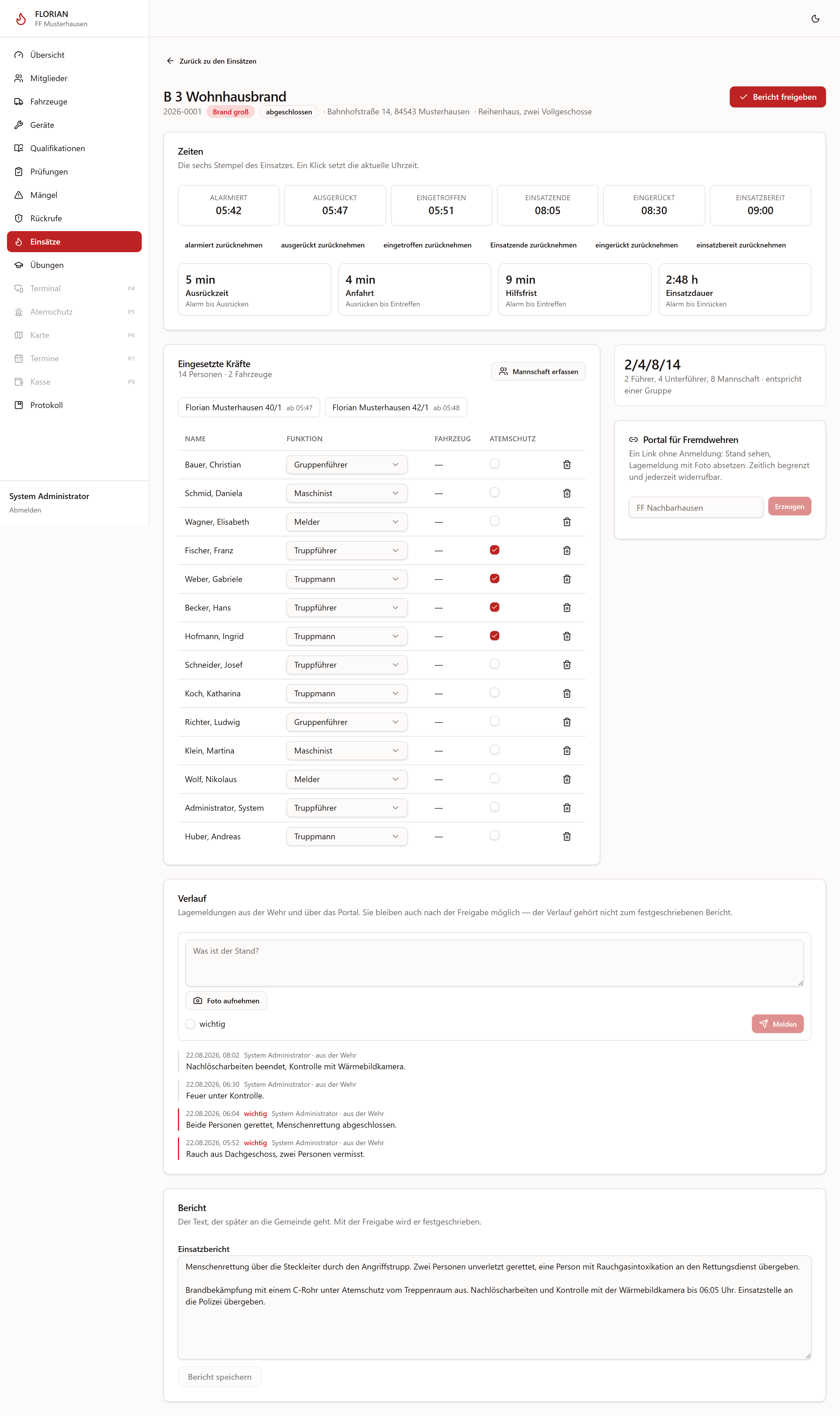
Task: Click the Geräte wrench icon in sidebar
Action: point(19,125)
